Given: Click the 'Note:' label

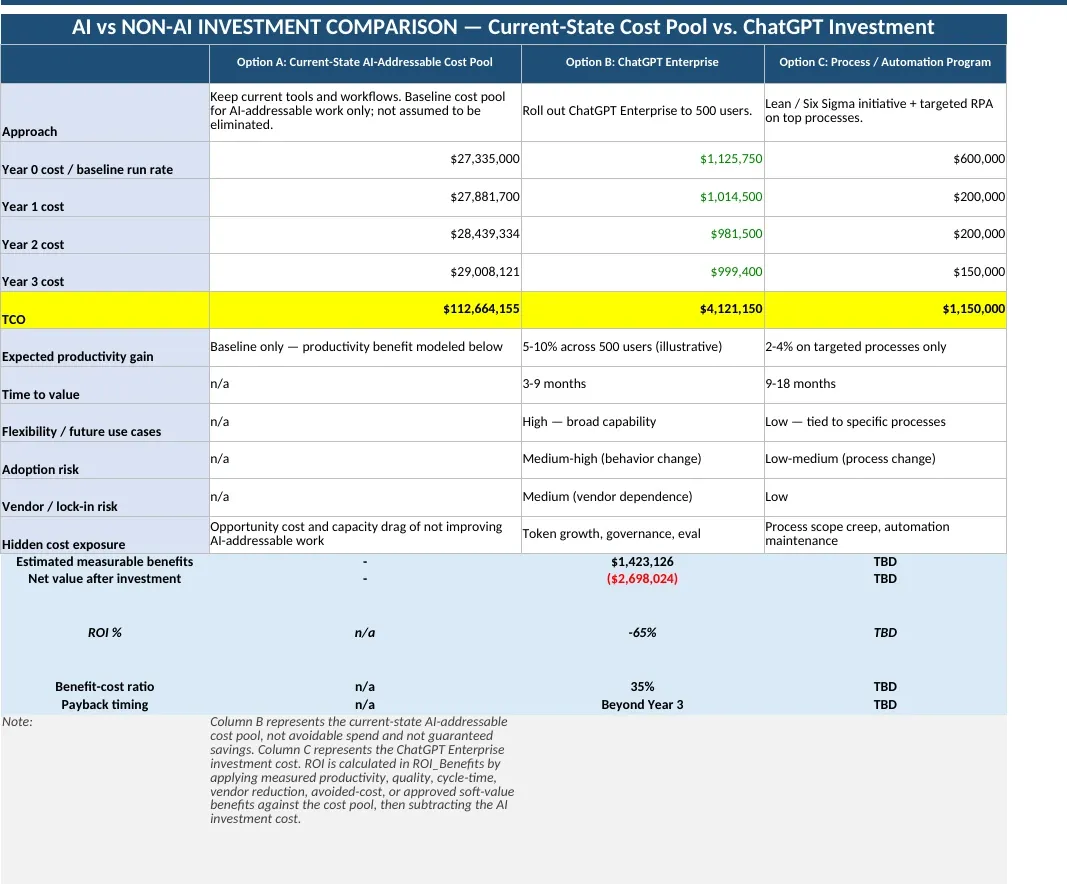Looking at the screenshot, I should click(17, 722).
